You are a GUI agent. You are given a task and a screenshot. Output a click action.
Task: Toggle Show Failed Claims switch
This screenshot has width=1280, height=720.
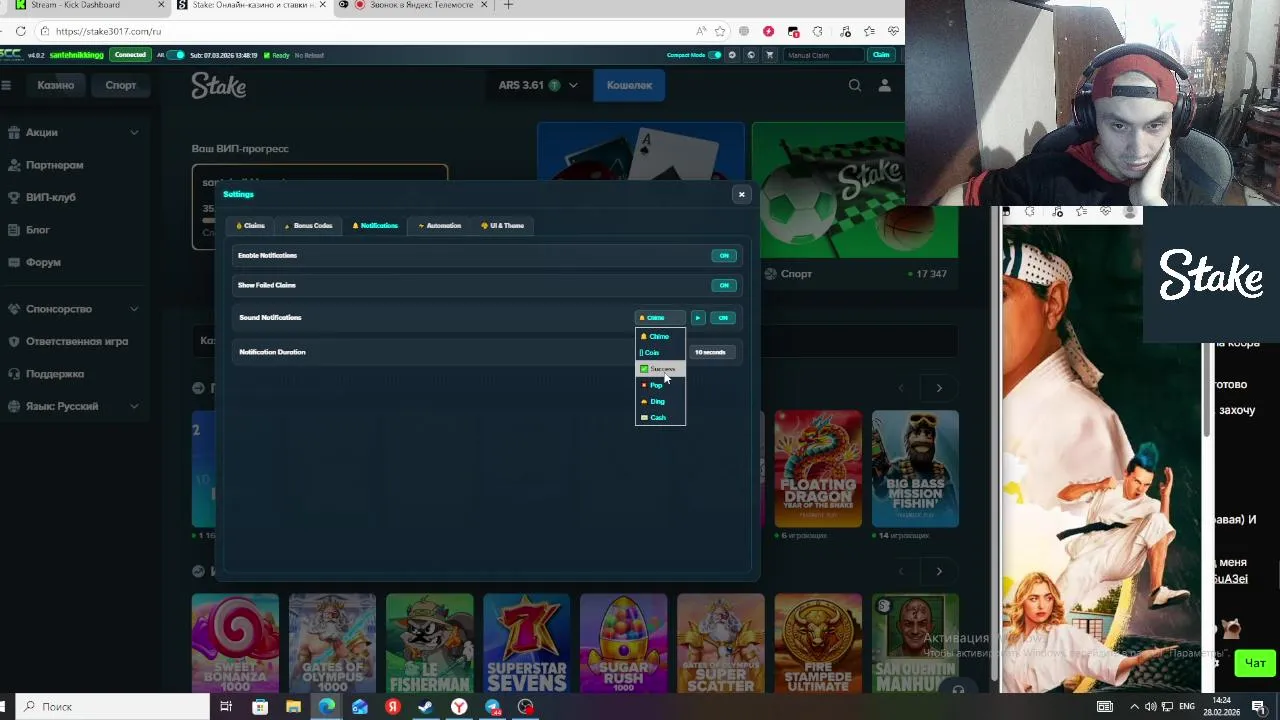724,286
